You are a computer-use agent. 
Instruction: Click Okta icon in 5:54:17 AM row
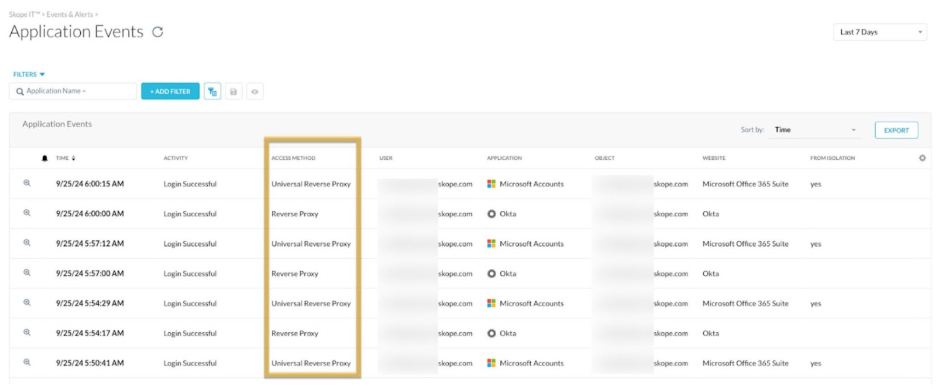tap(491, 333)
